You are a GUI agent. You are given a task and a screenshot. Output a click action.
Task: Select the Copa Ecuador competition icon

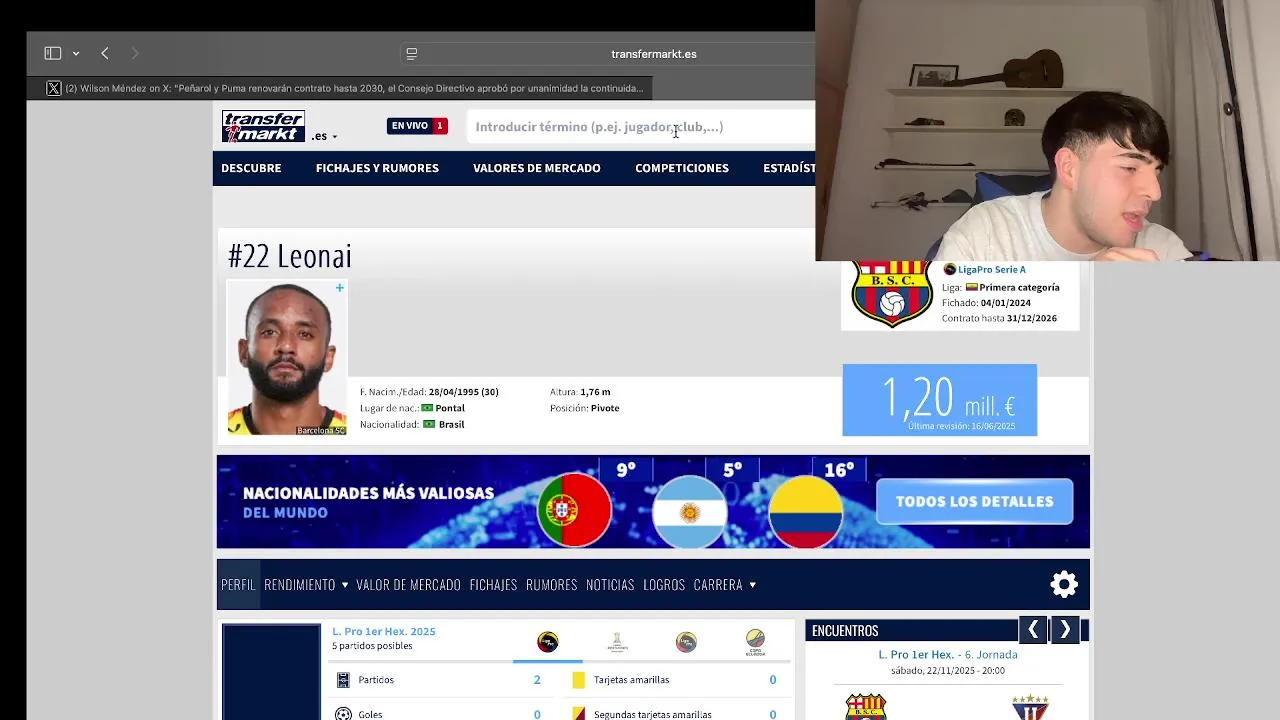[x=755, y=641]
